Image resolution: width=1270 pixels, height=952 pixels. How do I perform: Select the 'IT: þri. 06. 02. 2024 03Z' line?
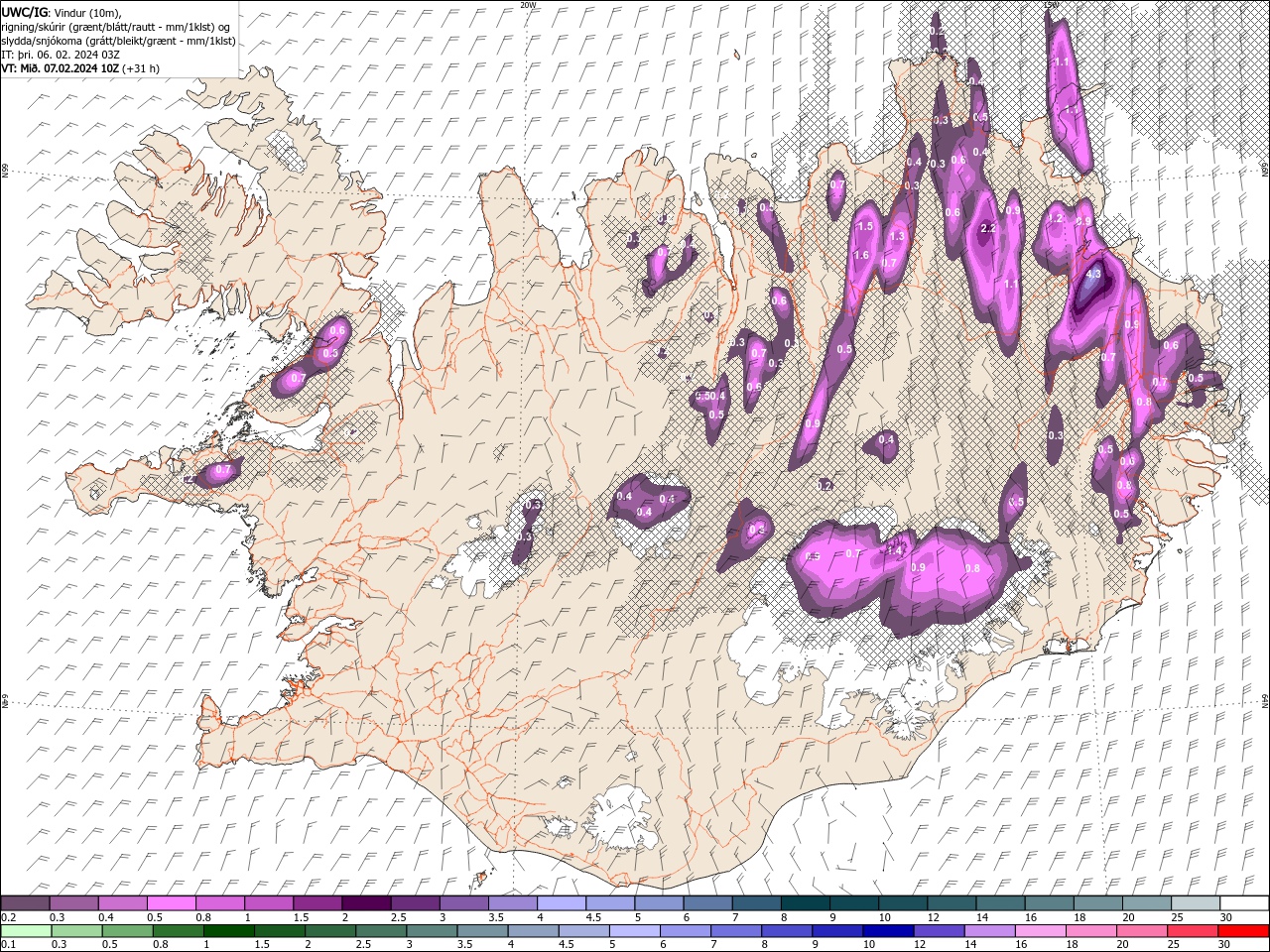60,55
